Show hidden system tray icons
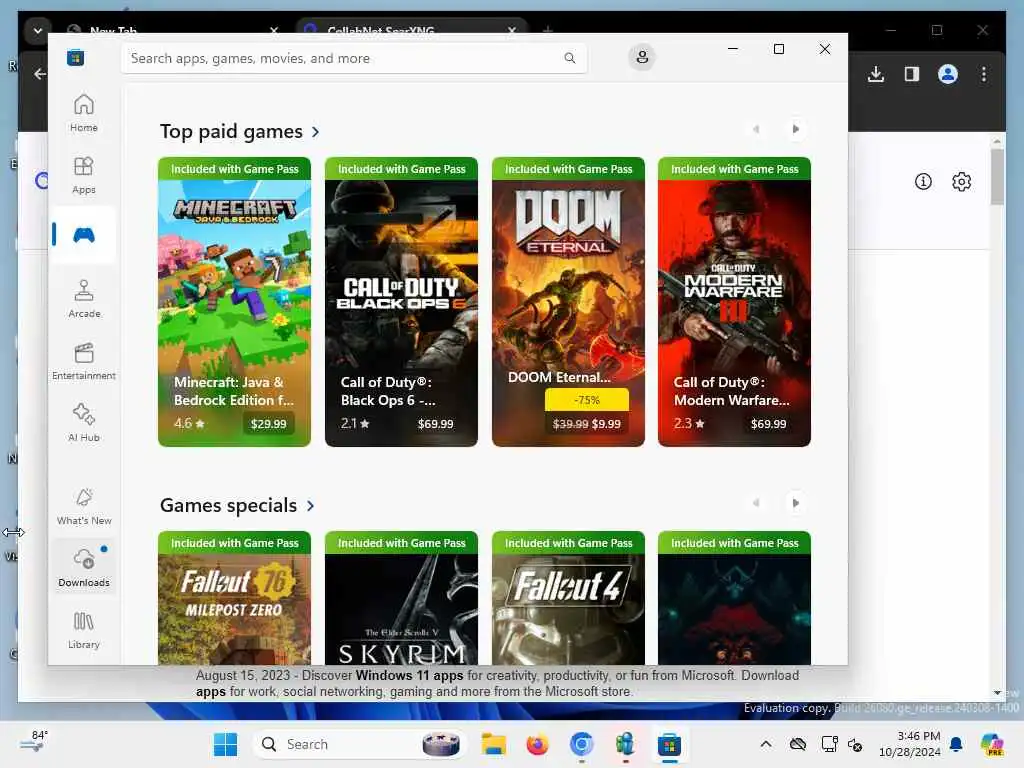Screen dimensions: 1024x768 click(766, 744)
